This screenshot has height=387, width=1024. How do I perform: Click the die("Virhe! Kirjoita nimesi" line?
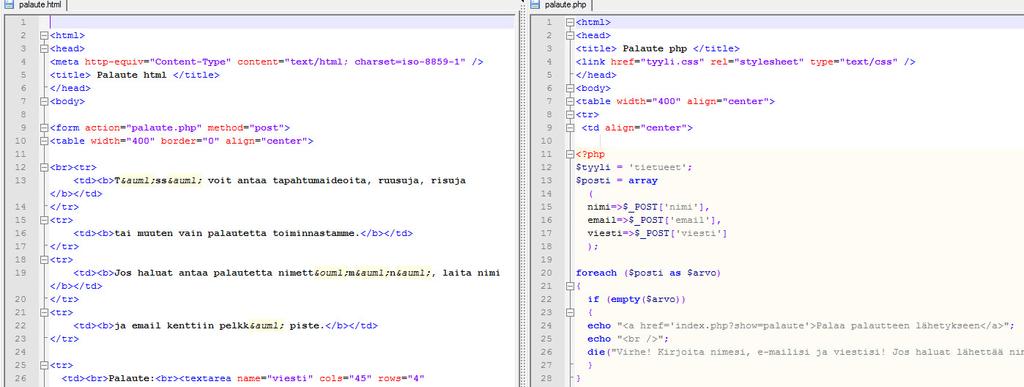point(805,352)
